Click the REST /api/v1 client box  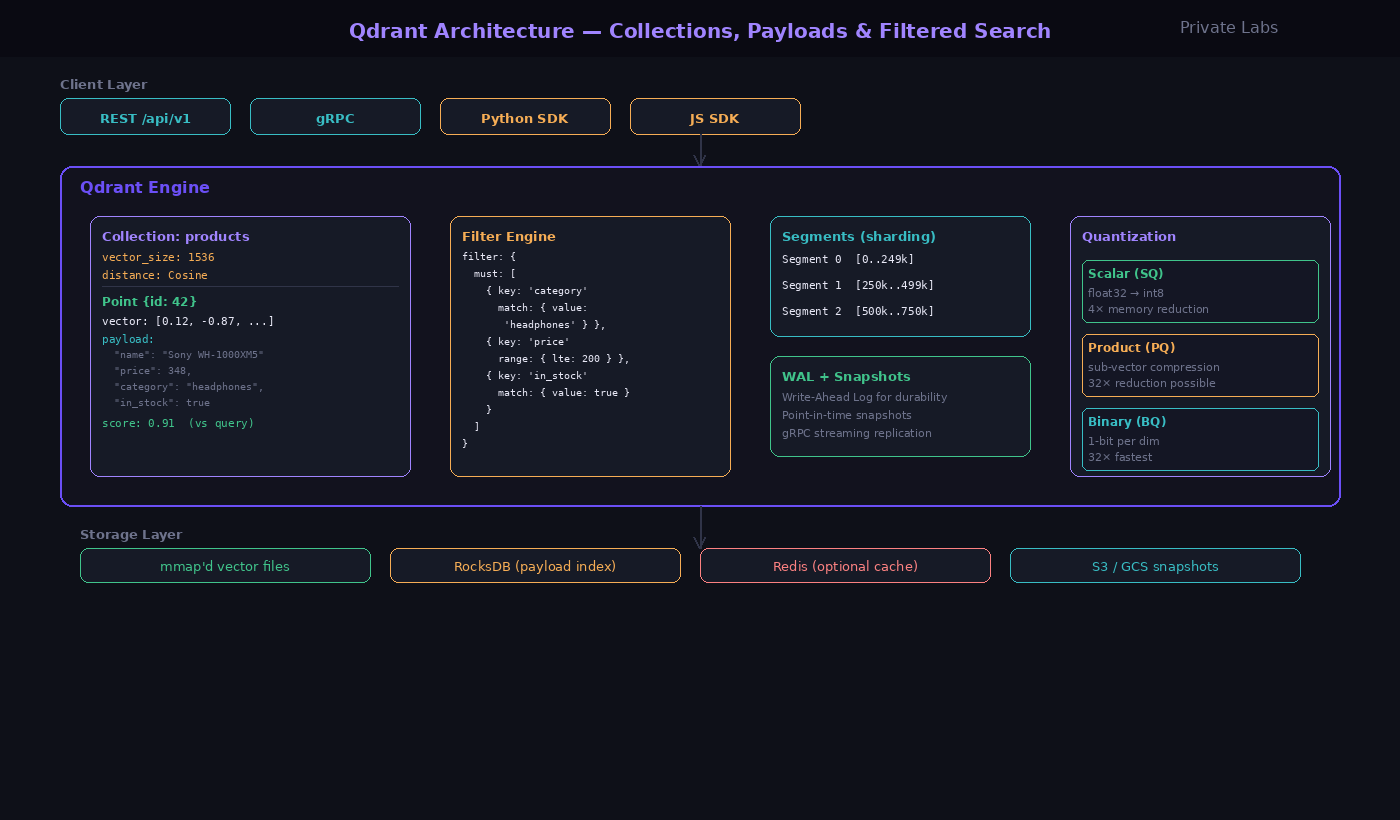145,117
